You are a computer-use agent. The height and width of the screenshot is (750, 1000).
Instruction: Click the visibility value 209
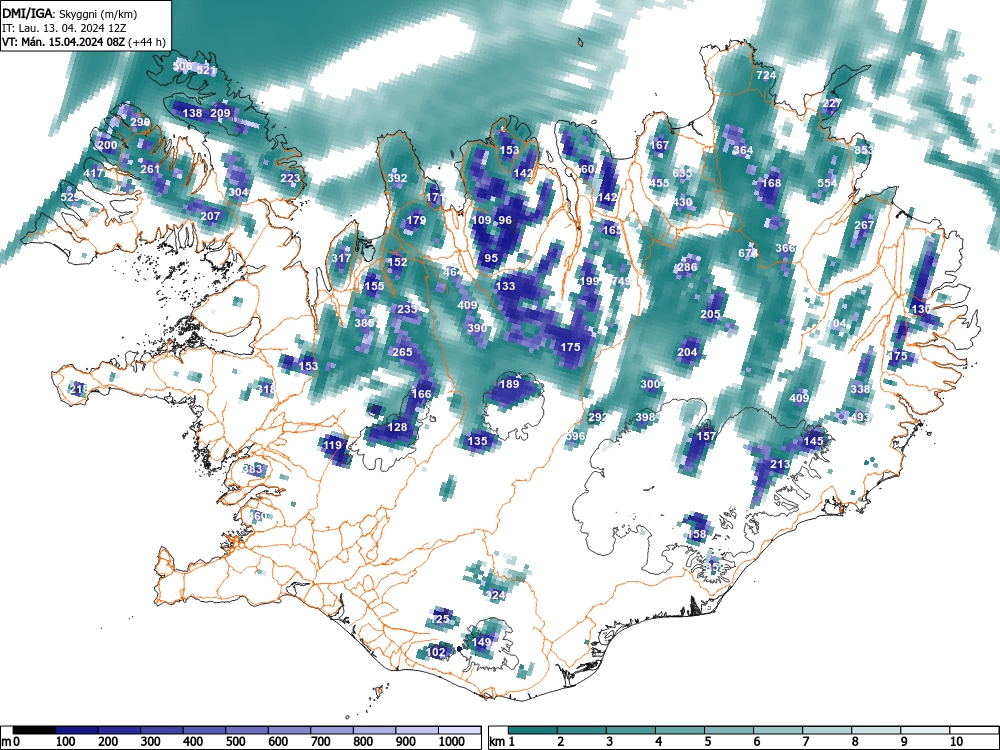(220, 114)
